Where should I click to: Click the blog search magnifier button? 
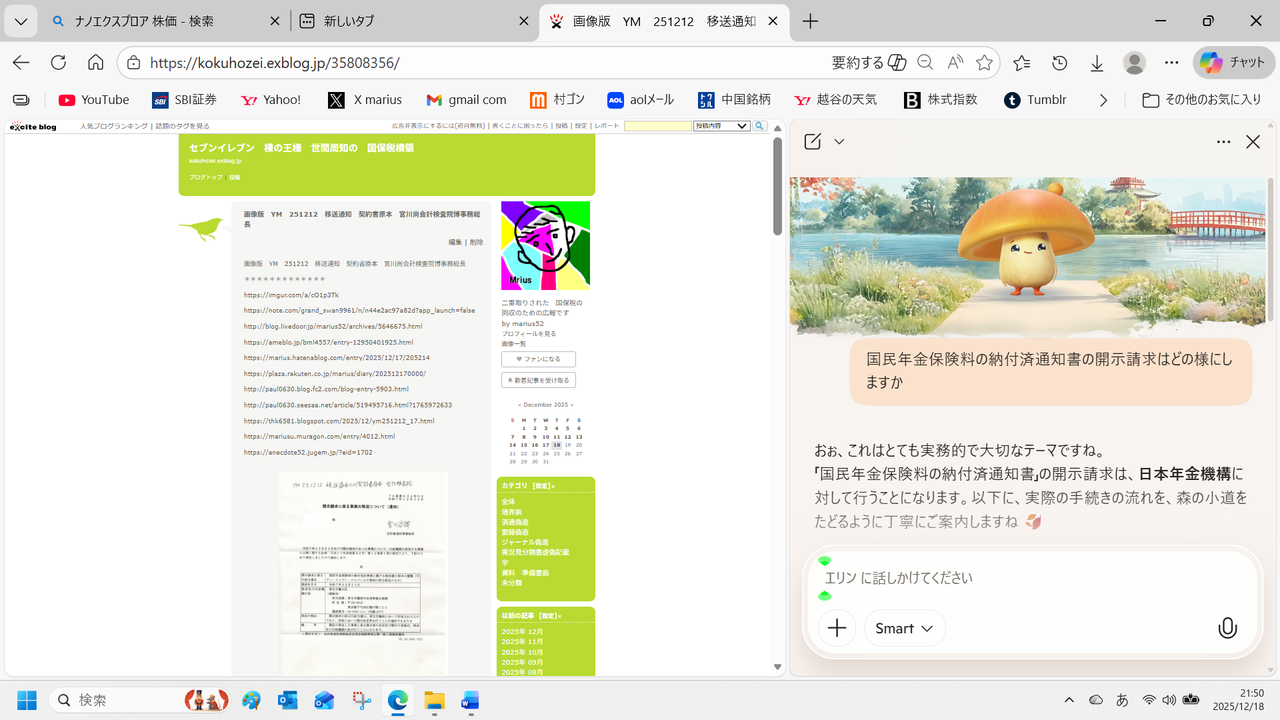point(760,126)
